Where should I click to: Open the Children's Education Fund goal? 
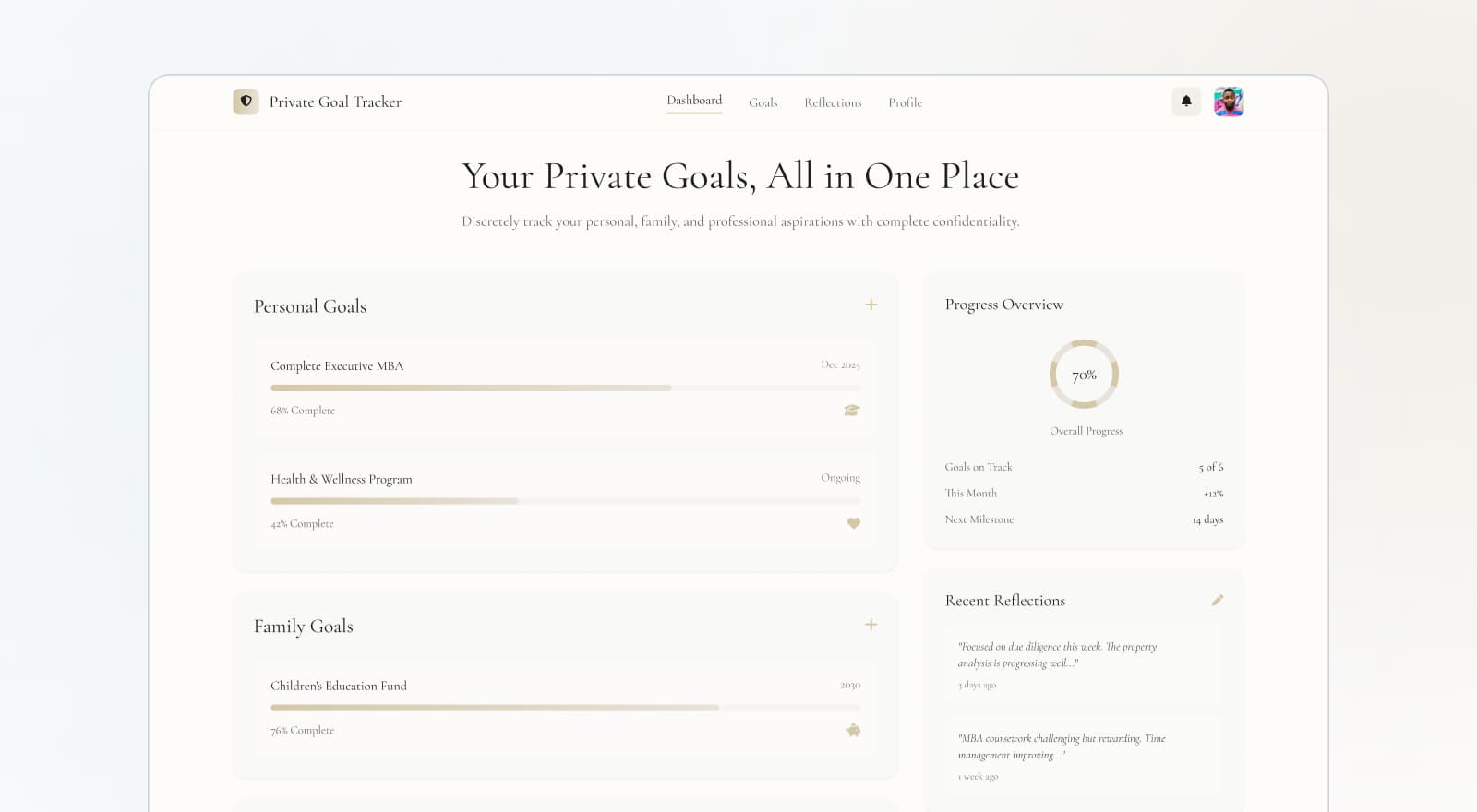pyautogui.click(x=565, y=708)
